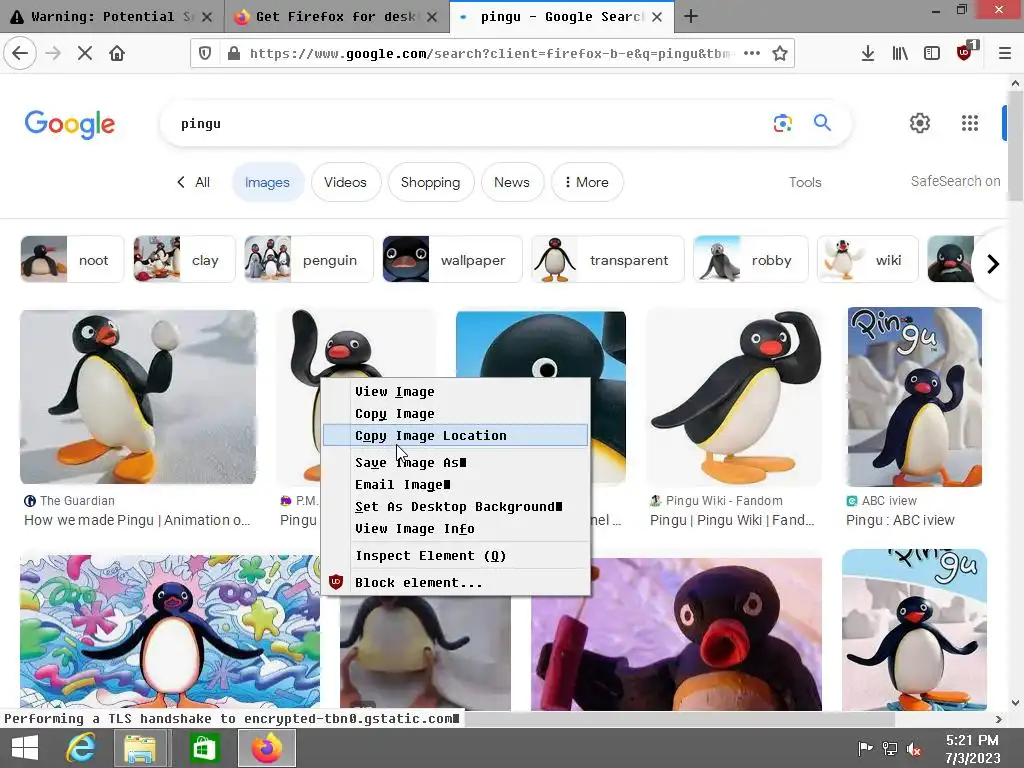Click the pingu search input field
Screen dimensions: 1024x768
point(470,123)
